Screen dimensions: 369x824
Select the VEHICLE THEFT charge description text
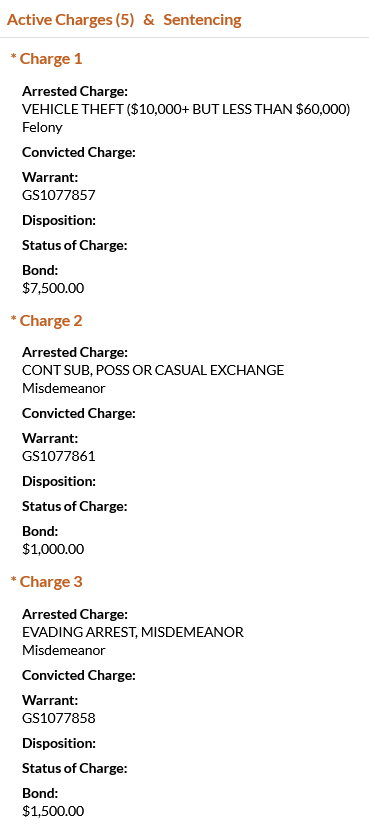coord(186,109)
